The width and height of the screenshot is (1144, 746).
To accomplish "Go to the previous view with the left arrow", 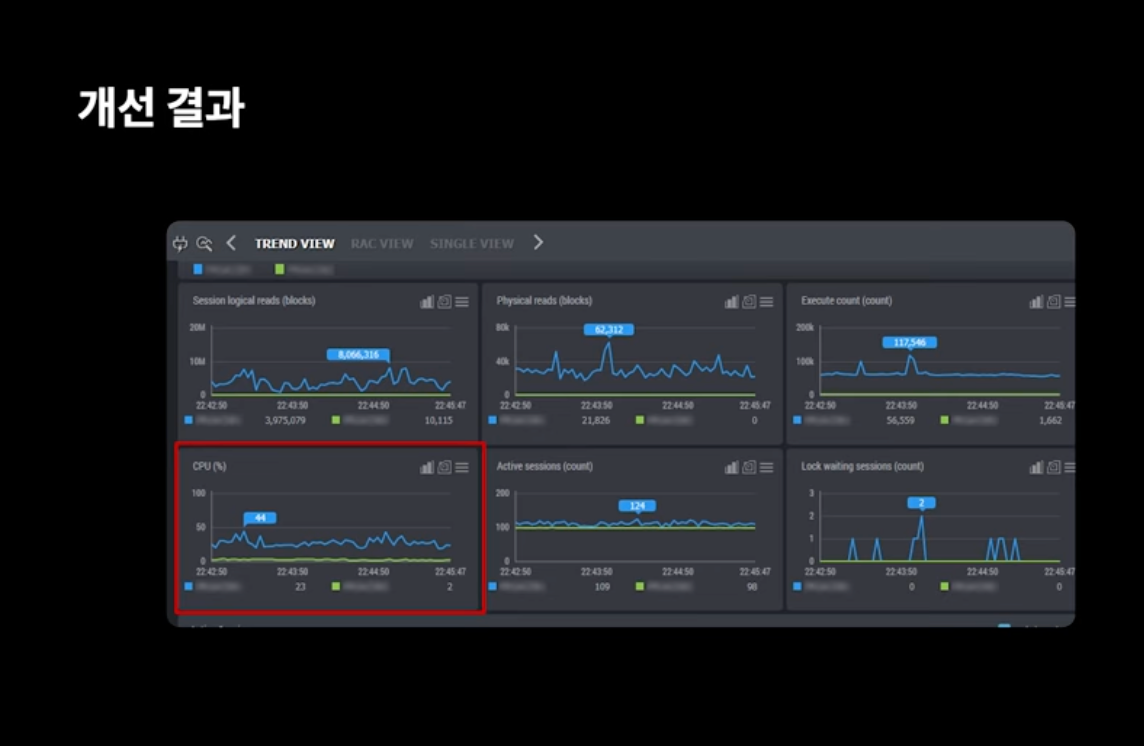I will (231, 243).
